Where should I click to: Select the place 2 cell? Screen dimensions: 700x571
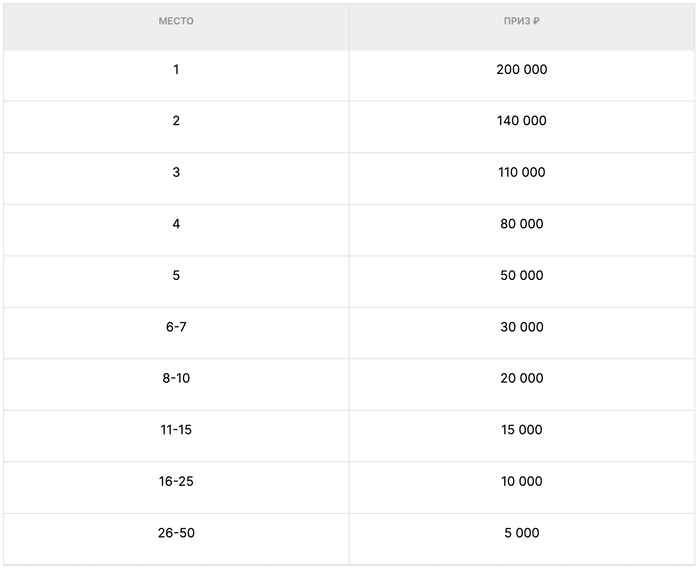176,121
